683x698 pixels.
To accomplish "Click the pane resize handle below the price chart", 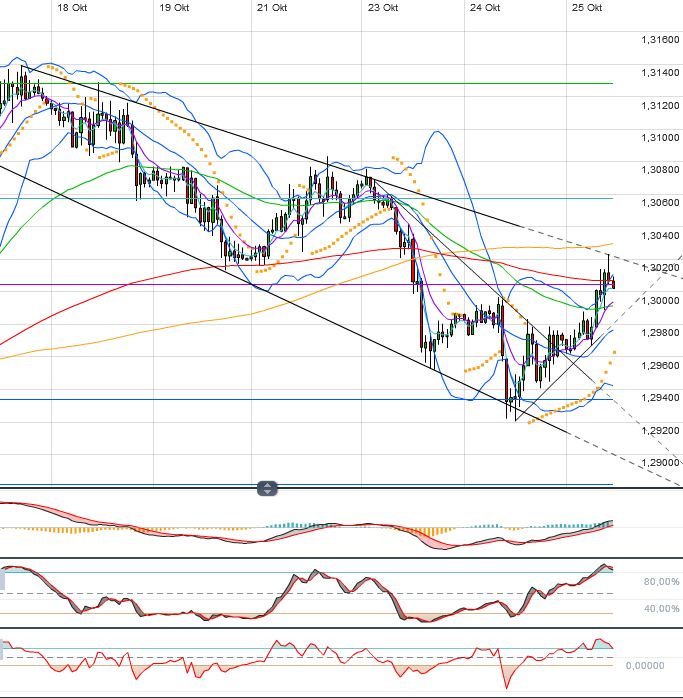I will (x=267, y=488).
